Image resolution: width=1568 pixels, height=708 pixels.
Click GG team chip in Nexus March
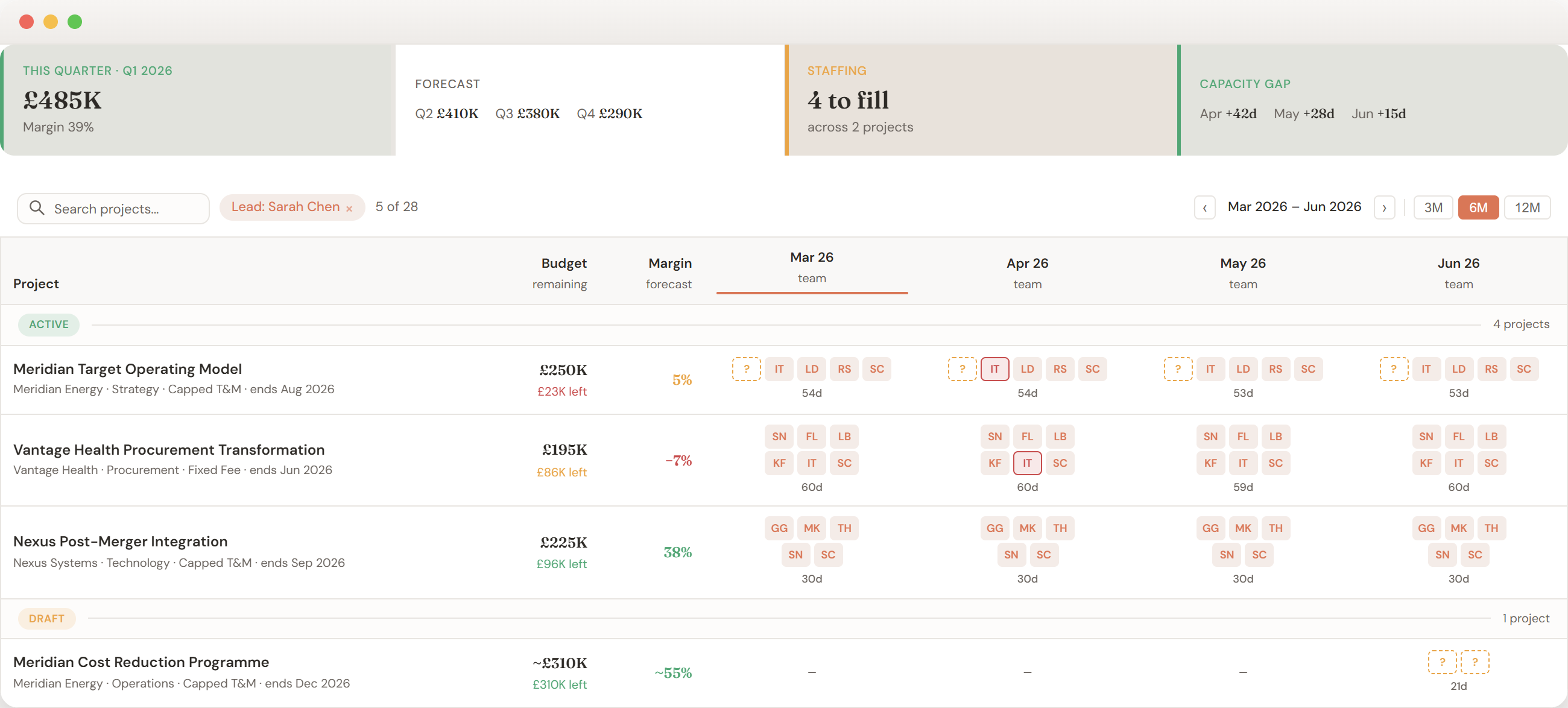tap(779, 528)
